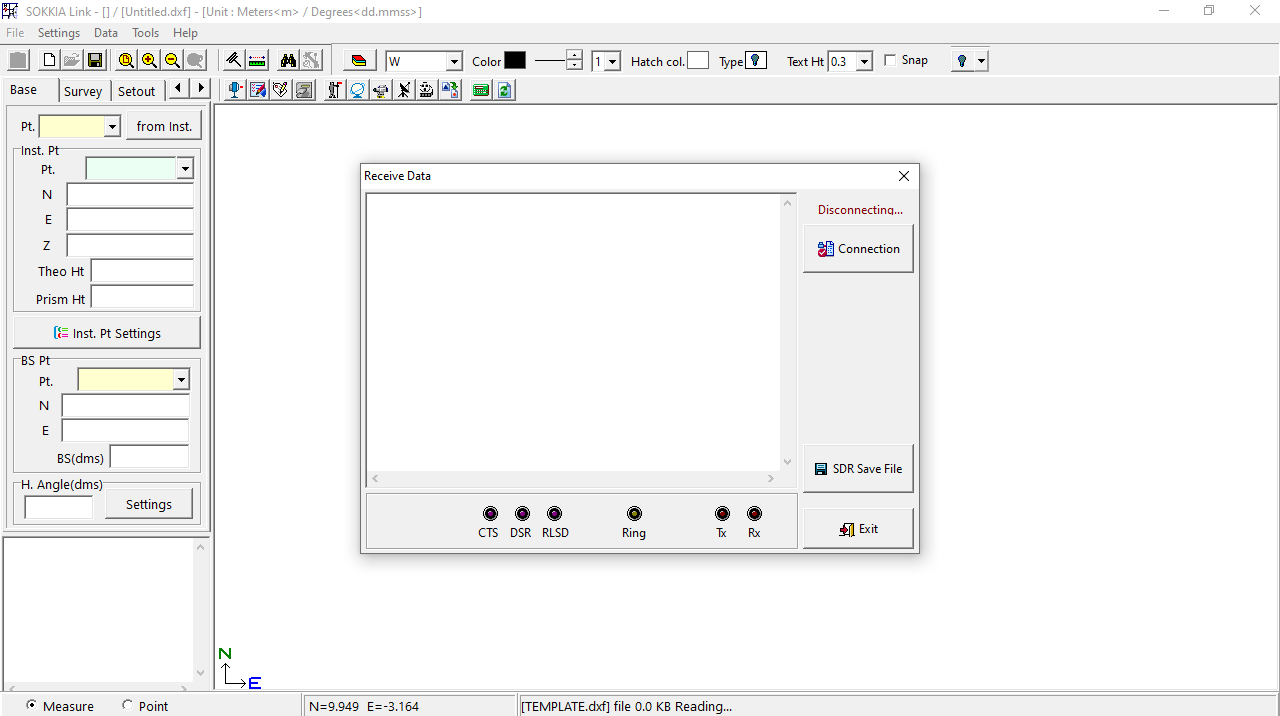
Task: Click the Open folder icon
Action: pos(72,60)
